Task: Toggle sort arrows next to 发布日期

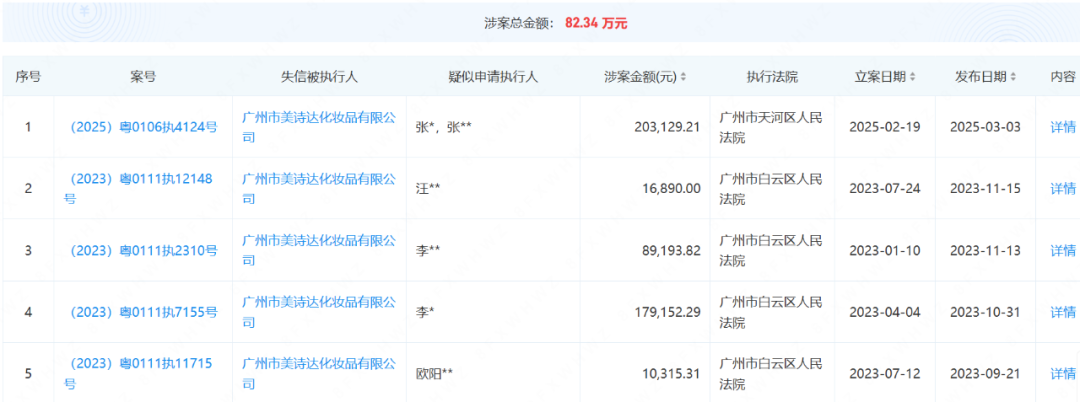Action: [x=1013, y=77]
